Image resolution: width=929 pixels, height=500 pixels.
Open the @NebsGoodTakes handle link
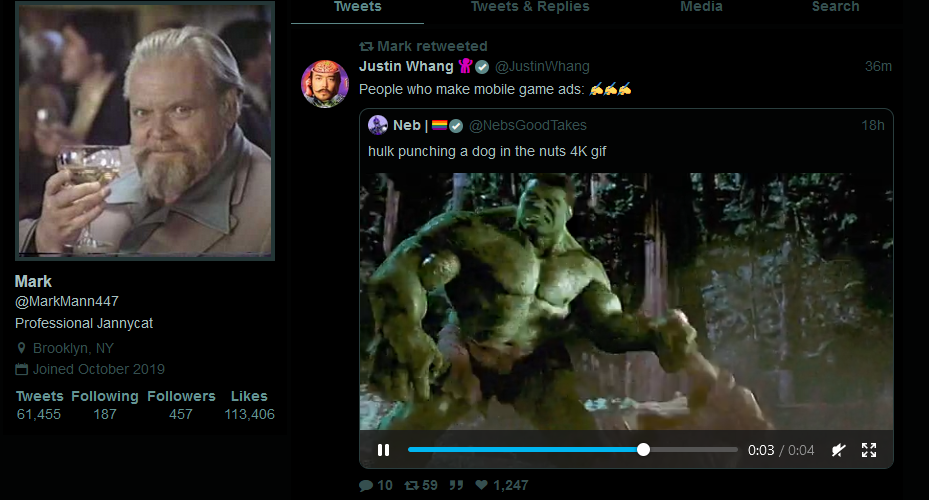[528, 125]
